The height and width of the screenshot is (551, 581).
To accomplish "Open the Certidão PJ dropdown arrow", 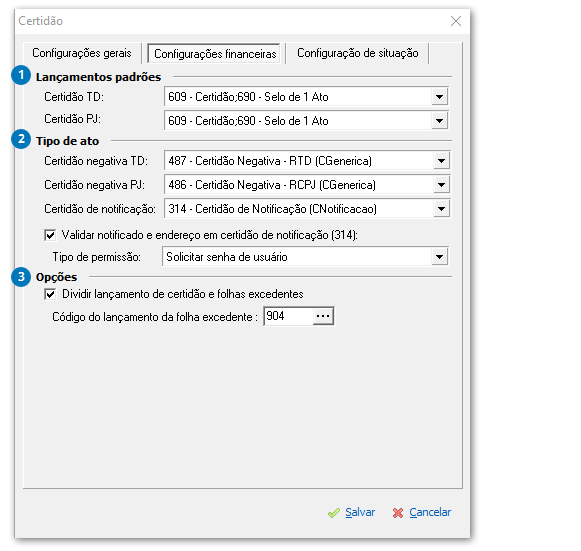I will (x=439, y=121).
